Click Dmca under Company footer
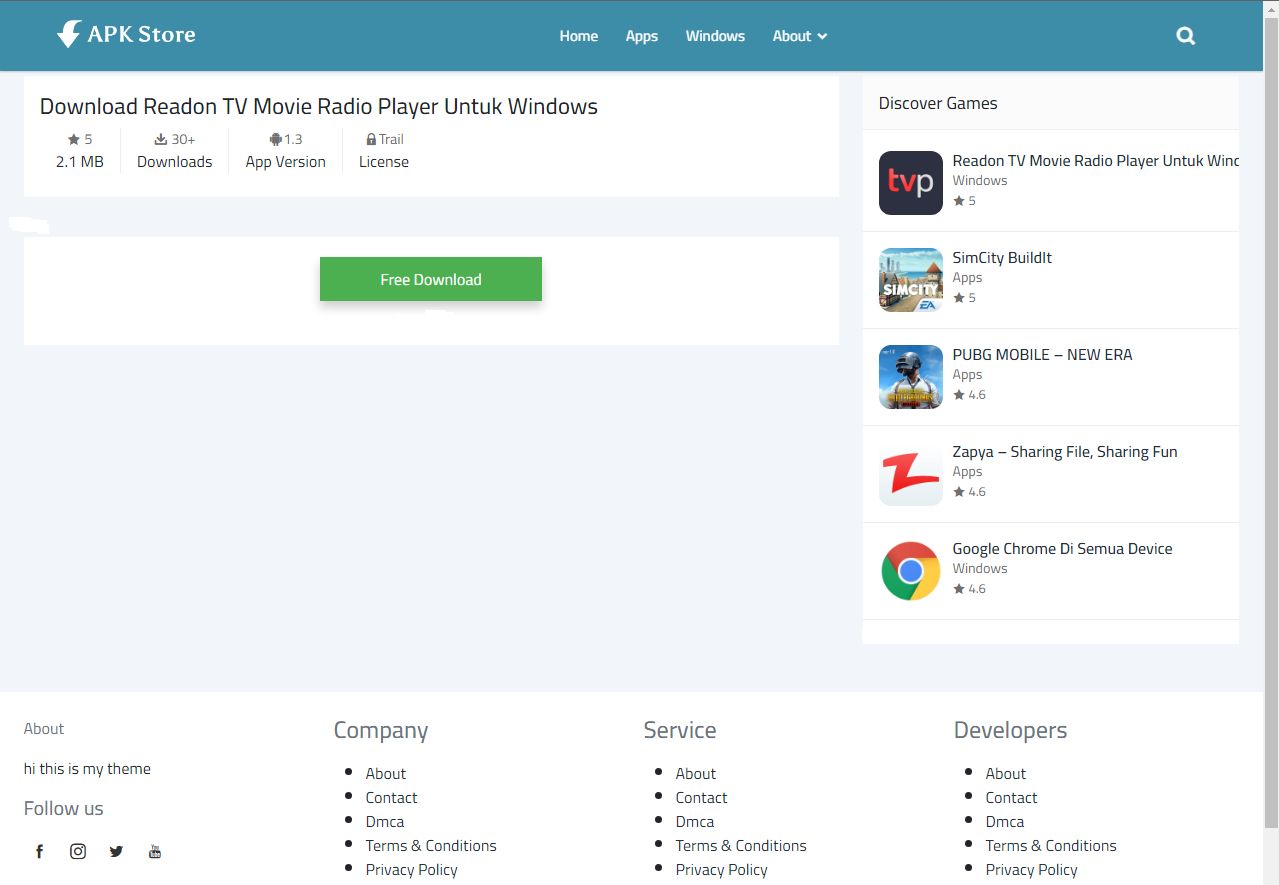The height and width of the screenshot is (885, 1279). pos(385,822)
